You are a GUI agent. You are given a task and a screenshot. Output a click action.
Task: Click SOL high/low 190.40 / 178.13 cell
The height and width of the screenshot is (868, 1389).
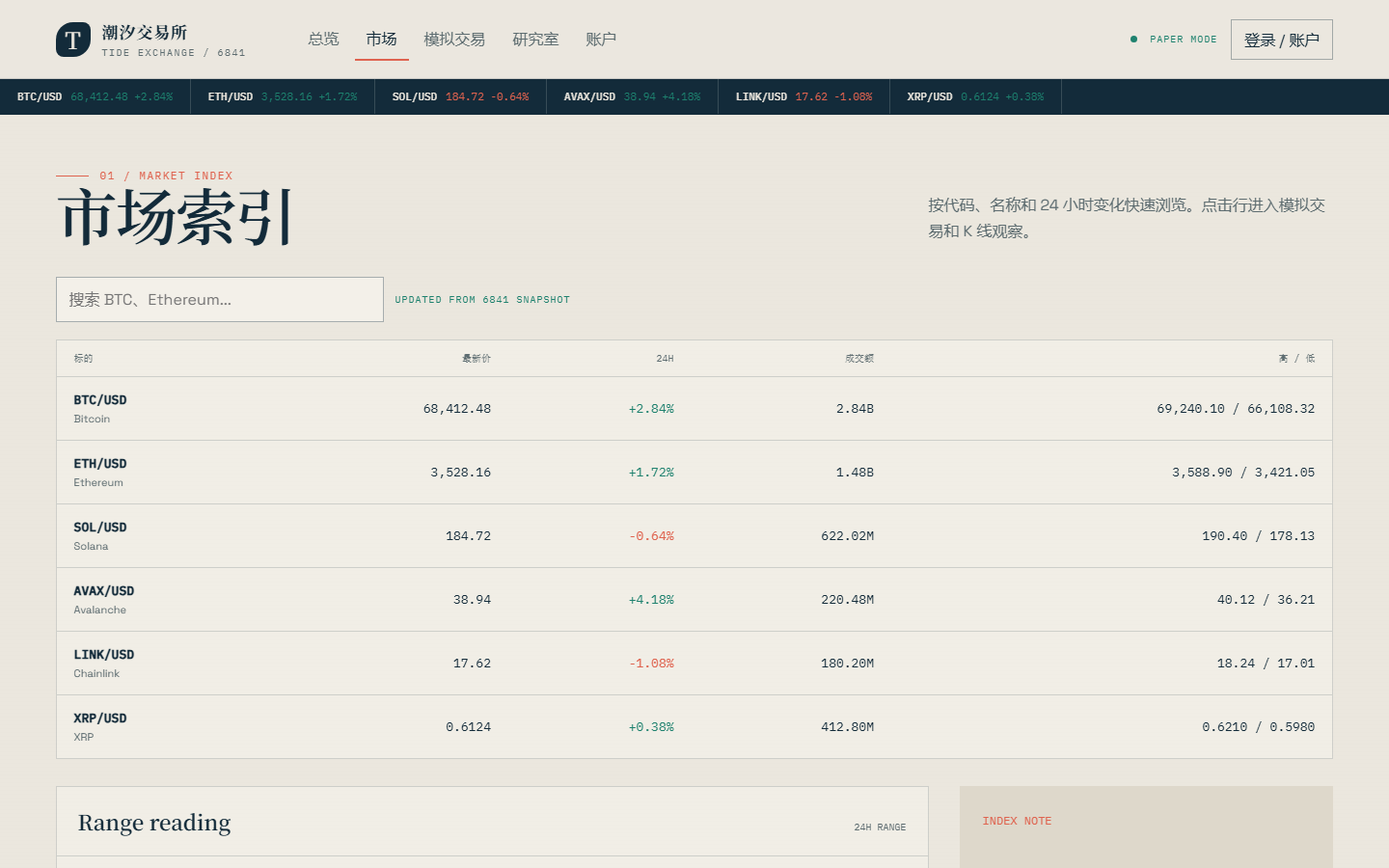tap(1259, 536)
